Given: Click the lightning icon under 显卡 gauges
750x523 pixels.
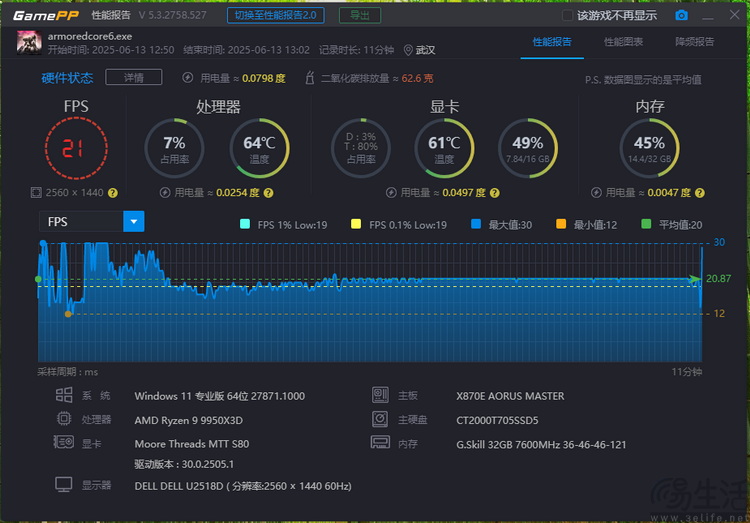Looking at the screenshot, I should [x=391, y=192].
